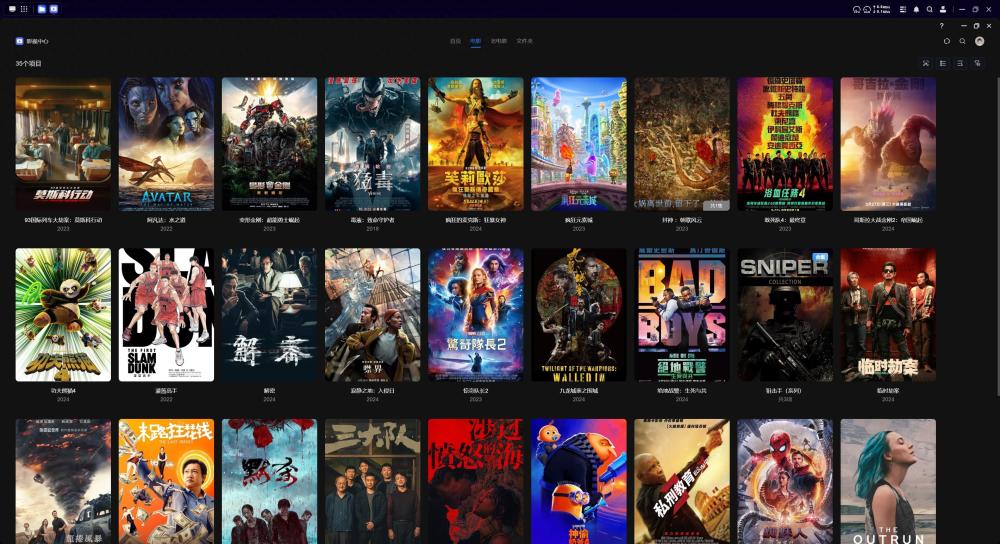
Task: Open the 私刑教育 Equalizer poster
Action: coord(682,482)
